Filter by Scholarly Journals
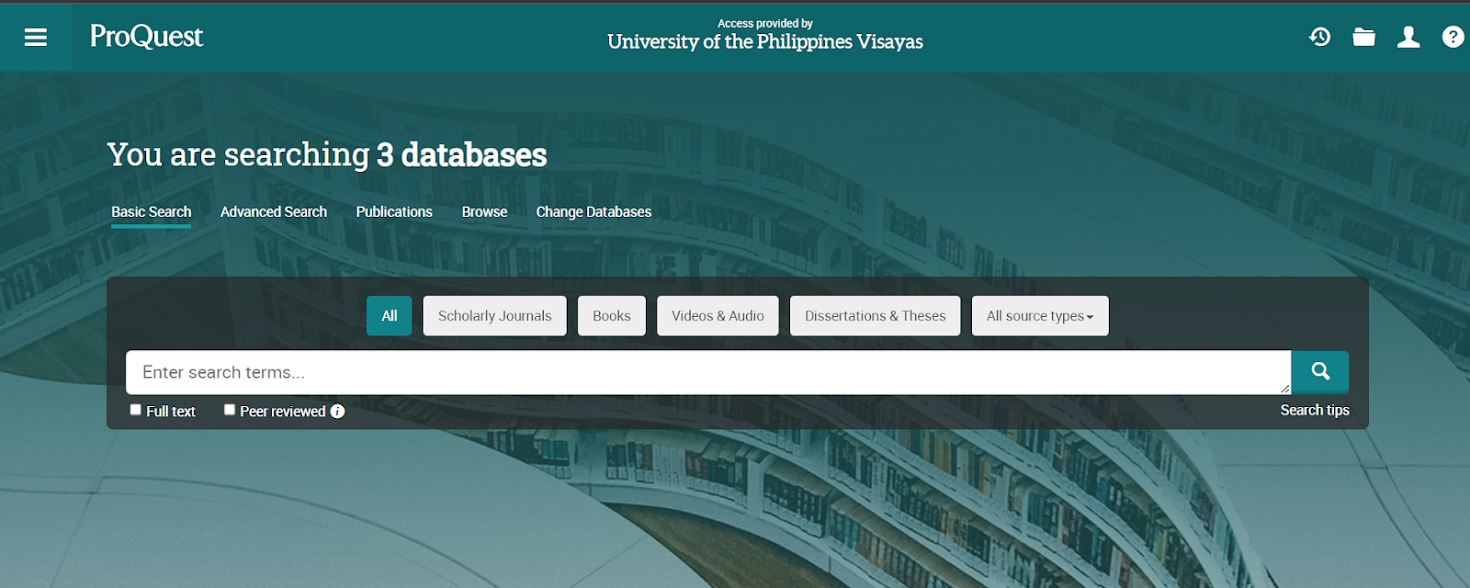1470x588 pixels. coord(495,316)
